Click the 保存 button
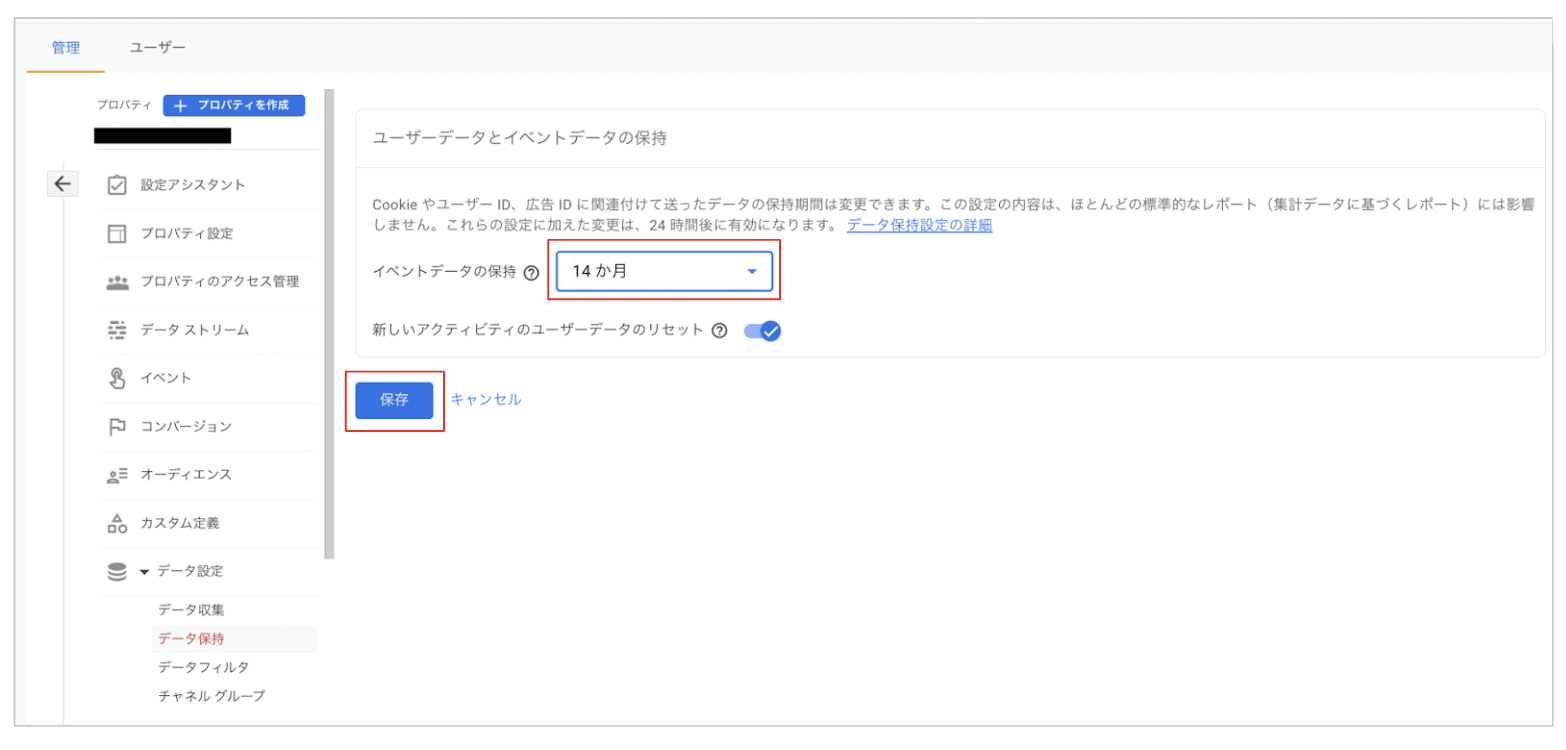Viewport: 1566px width, 750px height. 394,400
